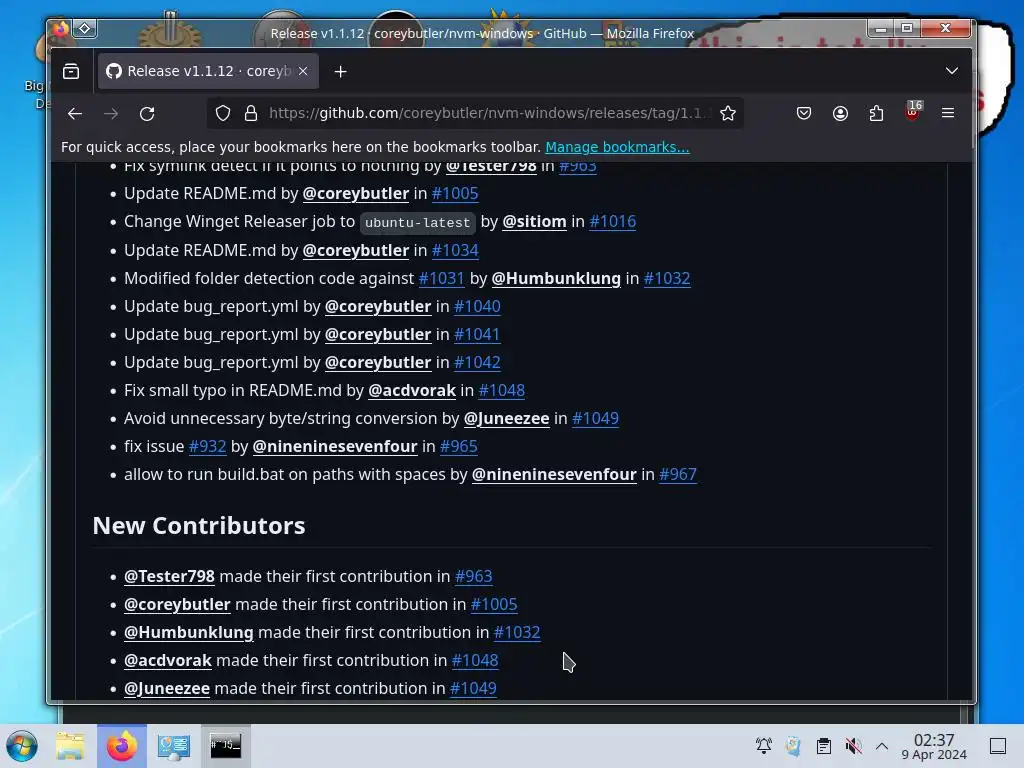Image resolution: width=1024 pixels, height=768 pixels.
Task: Open Save to Pocket icon
Action: coord(804,114)
